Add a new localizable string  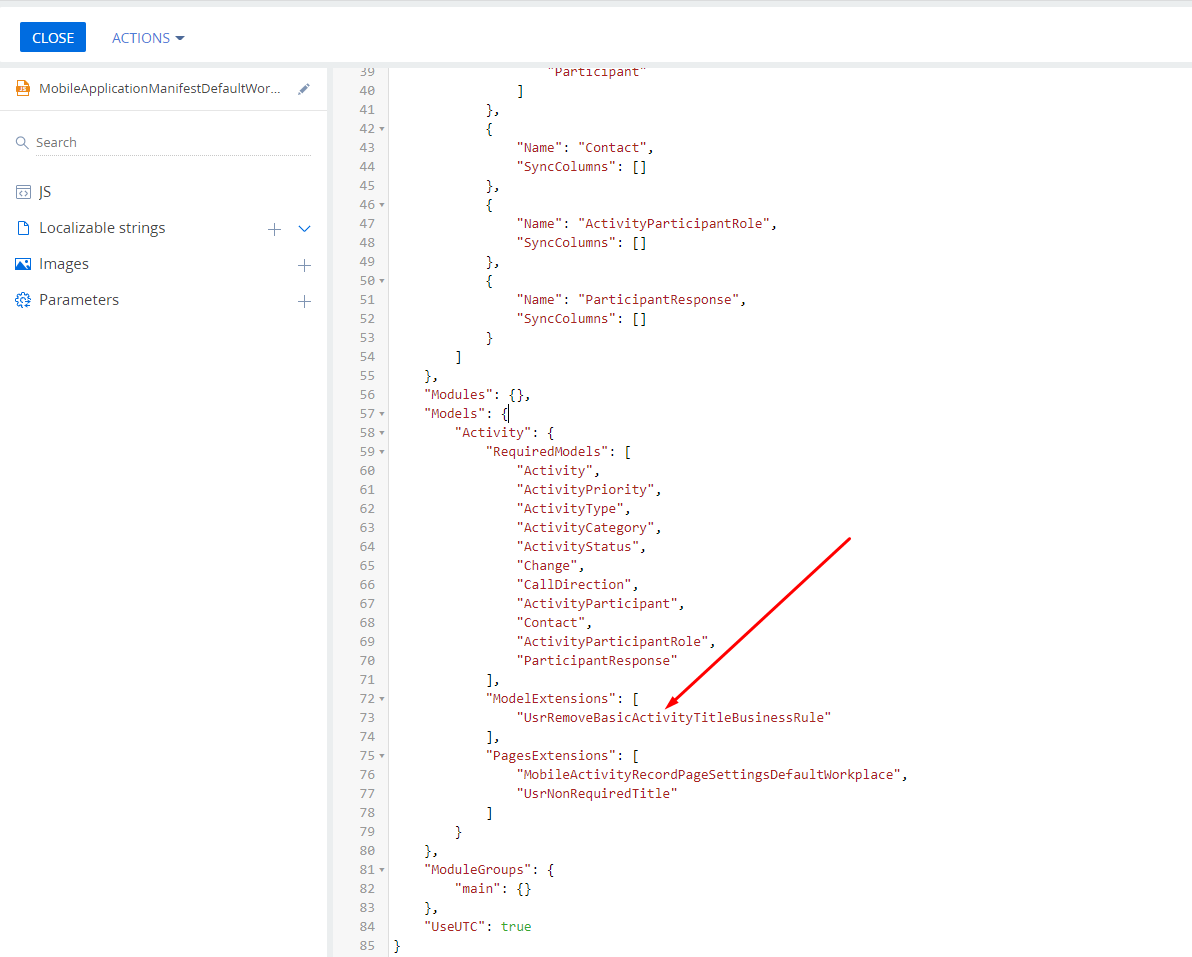click(x=274, y=229)
